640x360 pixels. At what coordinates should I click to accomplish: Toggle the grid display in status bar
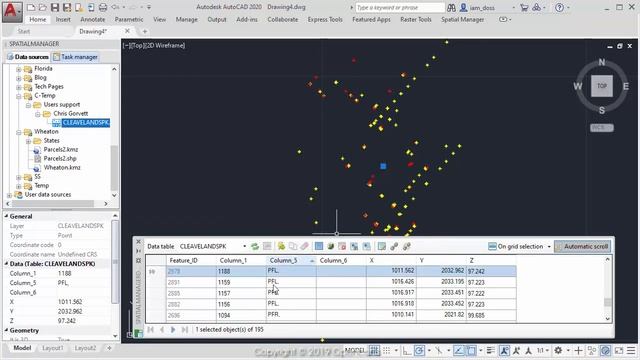[374, 351]
